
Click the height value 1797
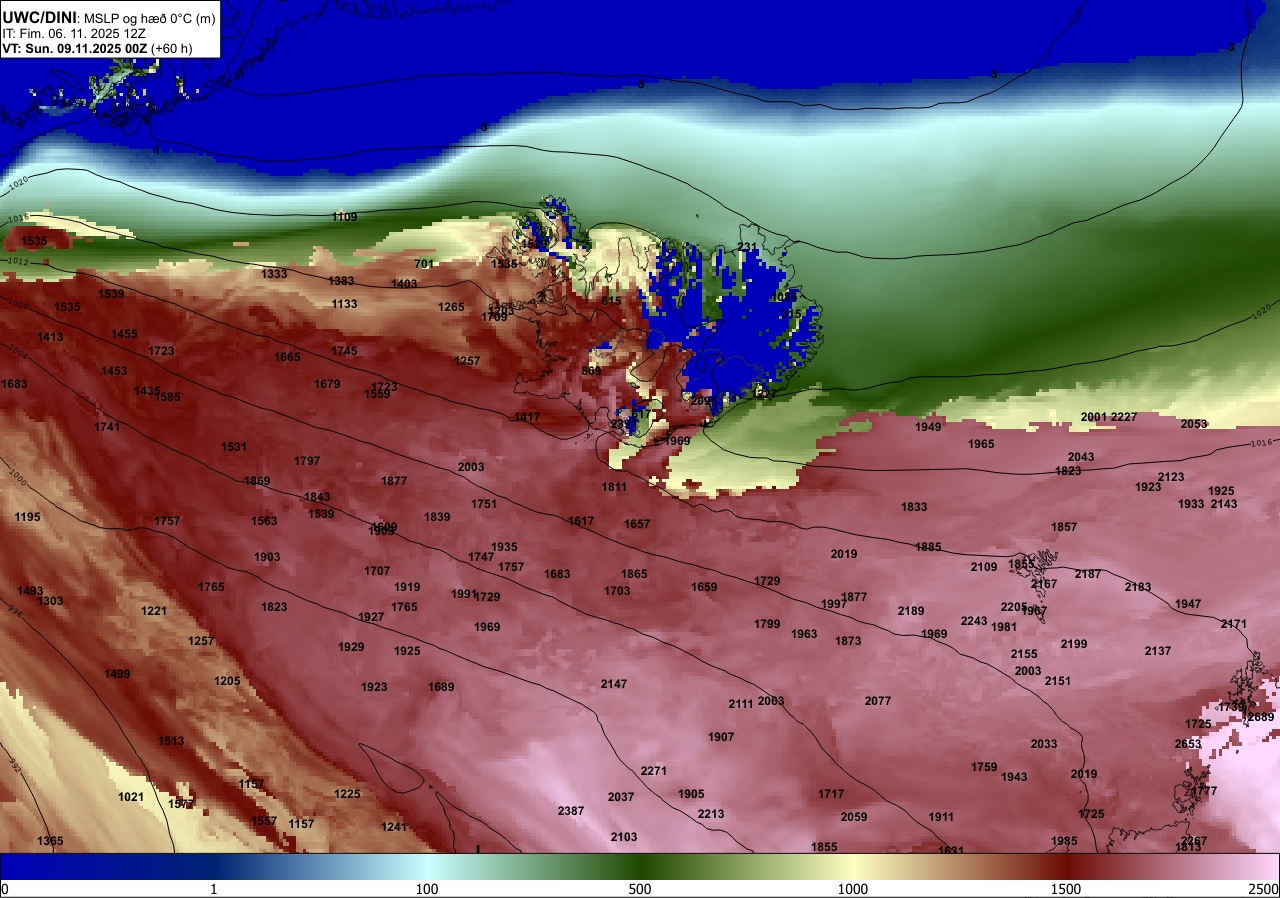(x=307, y=461)
